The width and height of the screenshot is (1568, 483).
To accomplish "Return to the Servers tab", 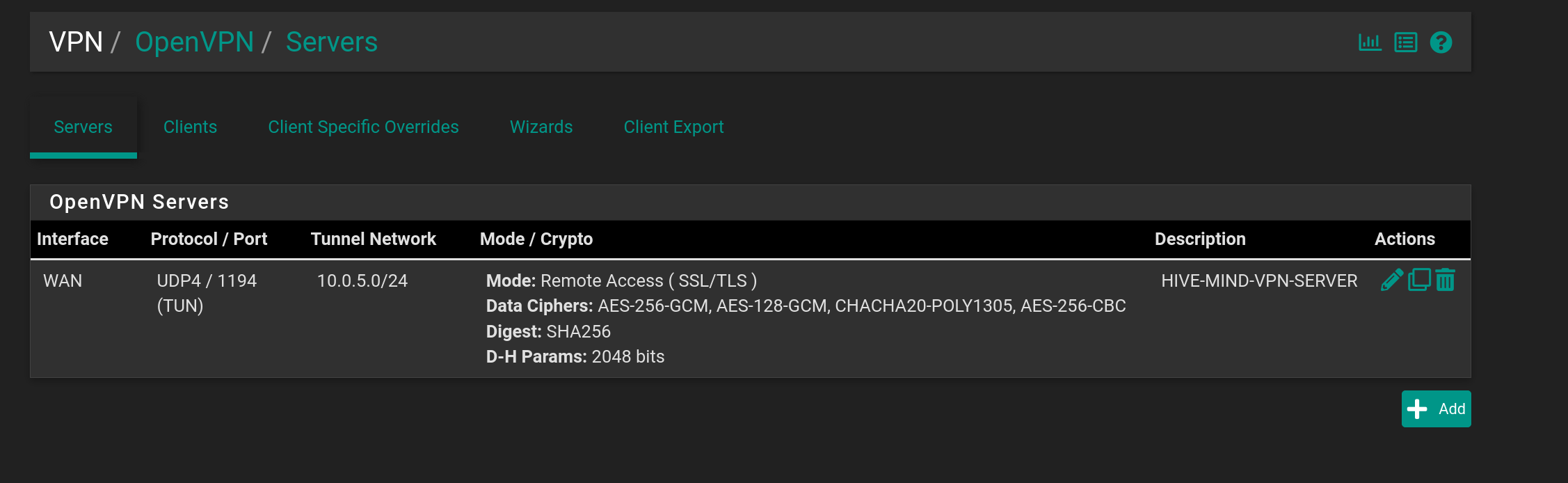I will pos(83,127).
